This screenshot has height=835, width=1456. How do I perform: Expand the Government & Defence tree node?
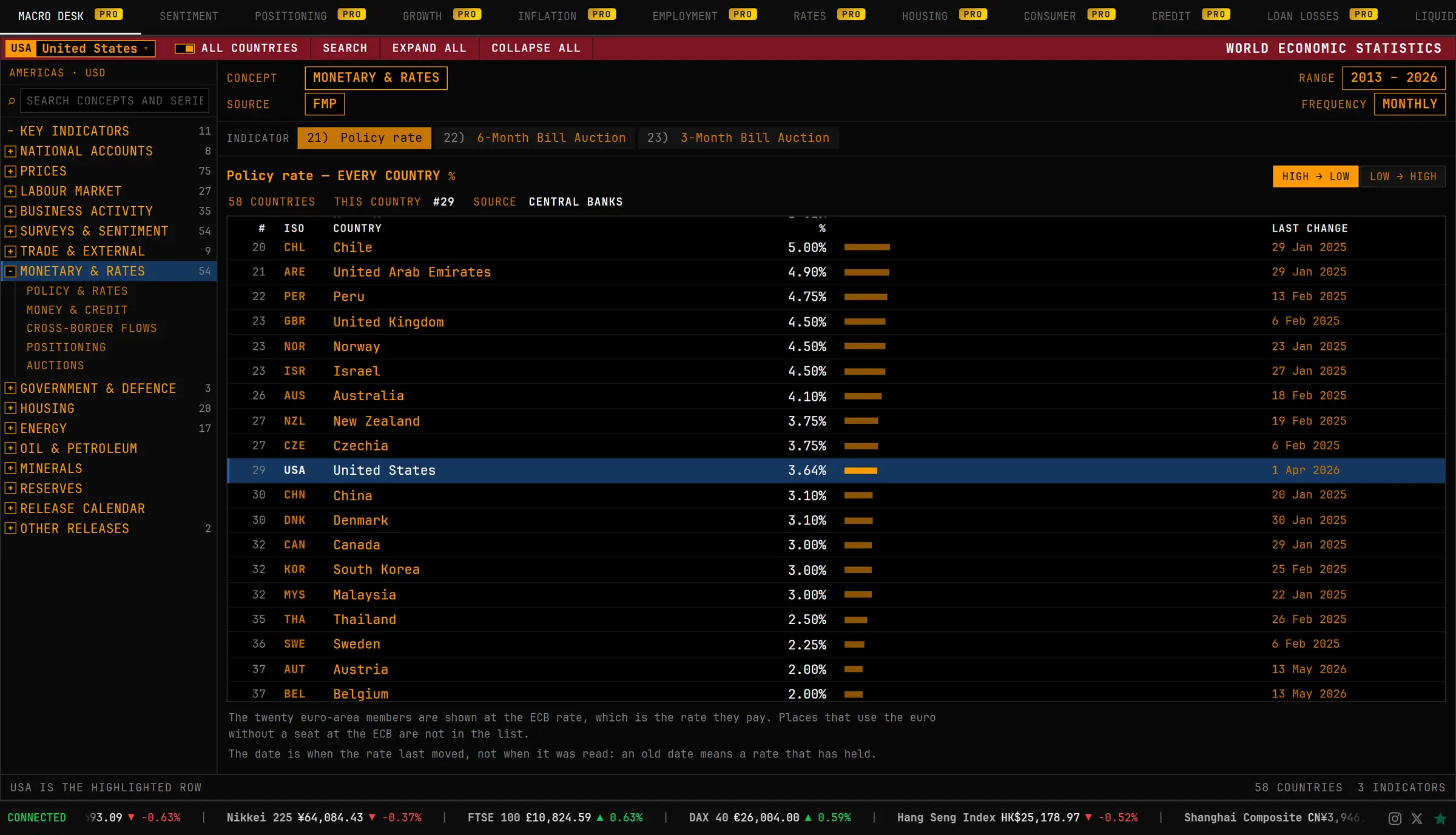coord(10,388)
